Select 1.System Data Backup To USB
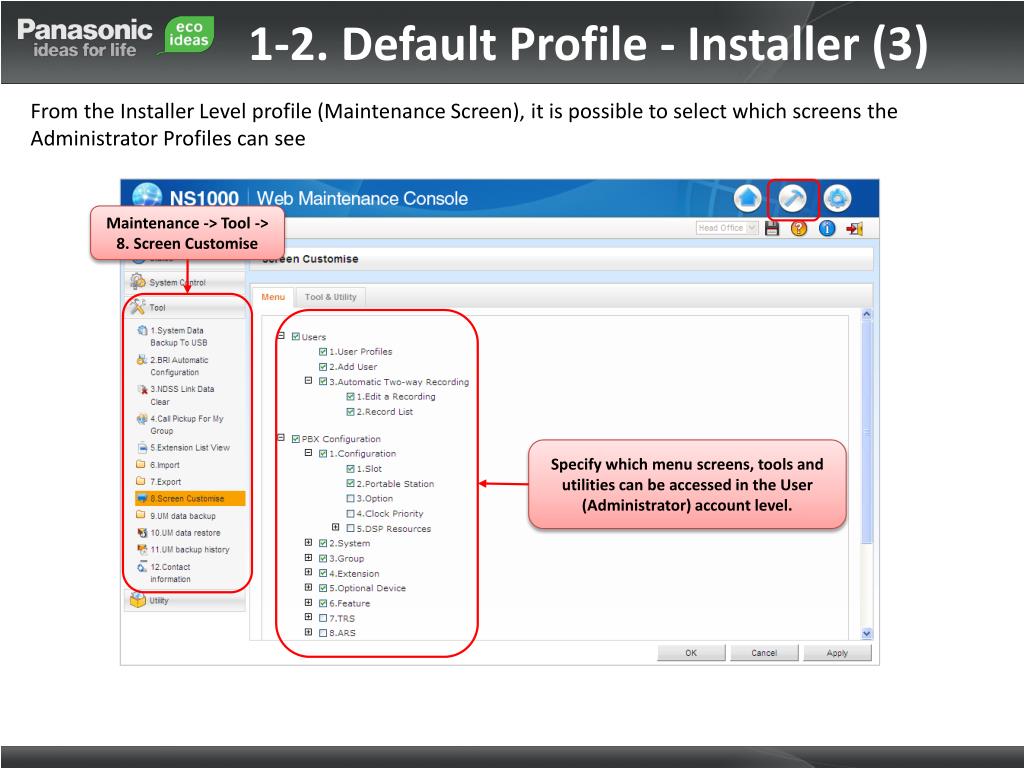1024x768 pixels. [x=178, y=336]
